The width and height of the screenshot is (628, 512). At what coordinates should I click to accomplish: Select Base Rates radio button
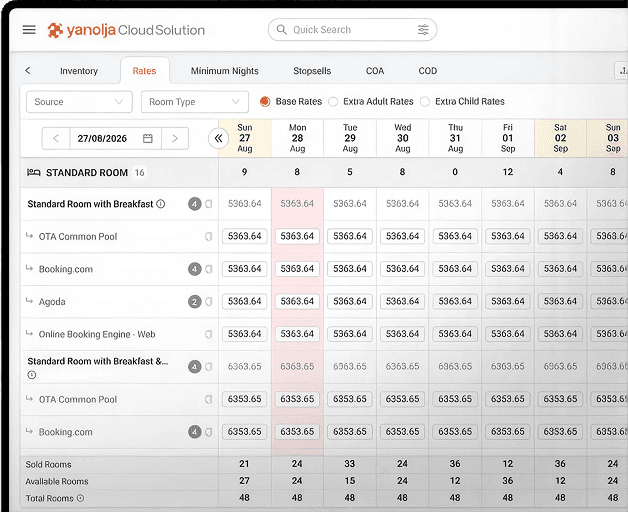(x=265, y=102)
